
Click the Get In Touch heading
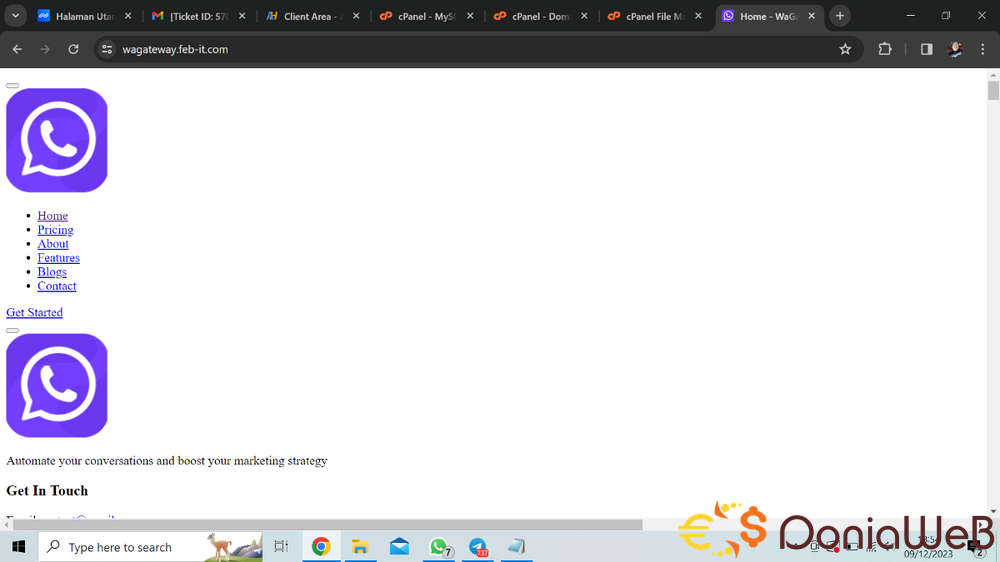(47, 491)
